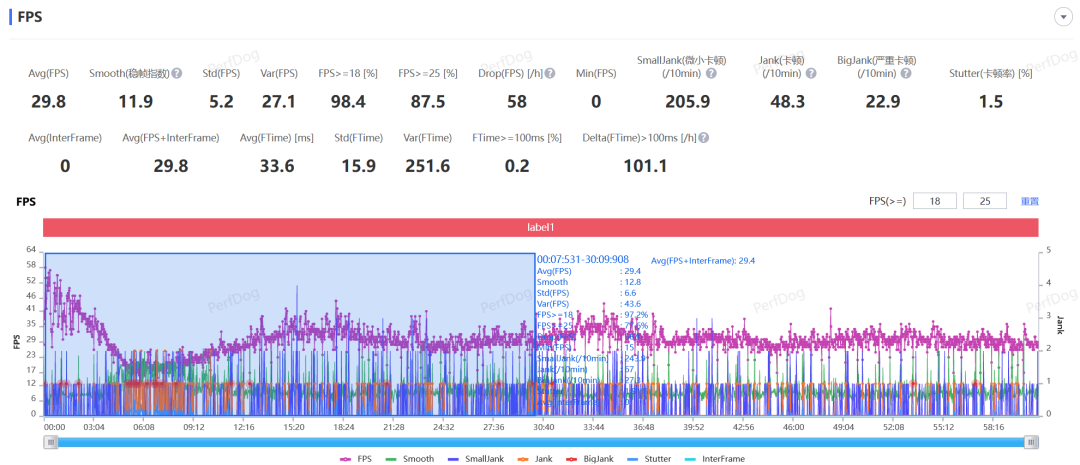Click left handle of timeline range slider

(x=50, y=442)
